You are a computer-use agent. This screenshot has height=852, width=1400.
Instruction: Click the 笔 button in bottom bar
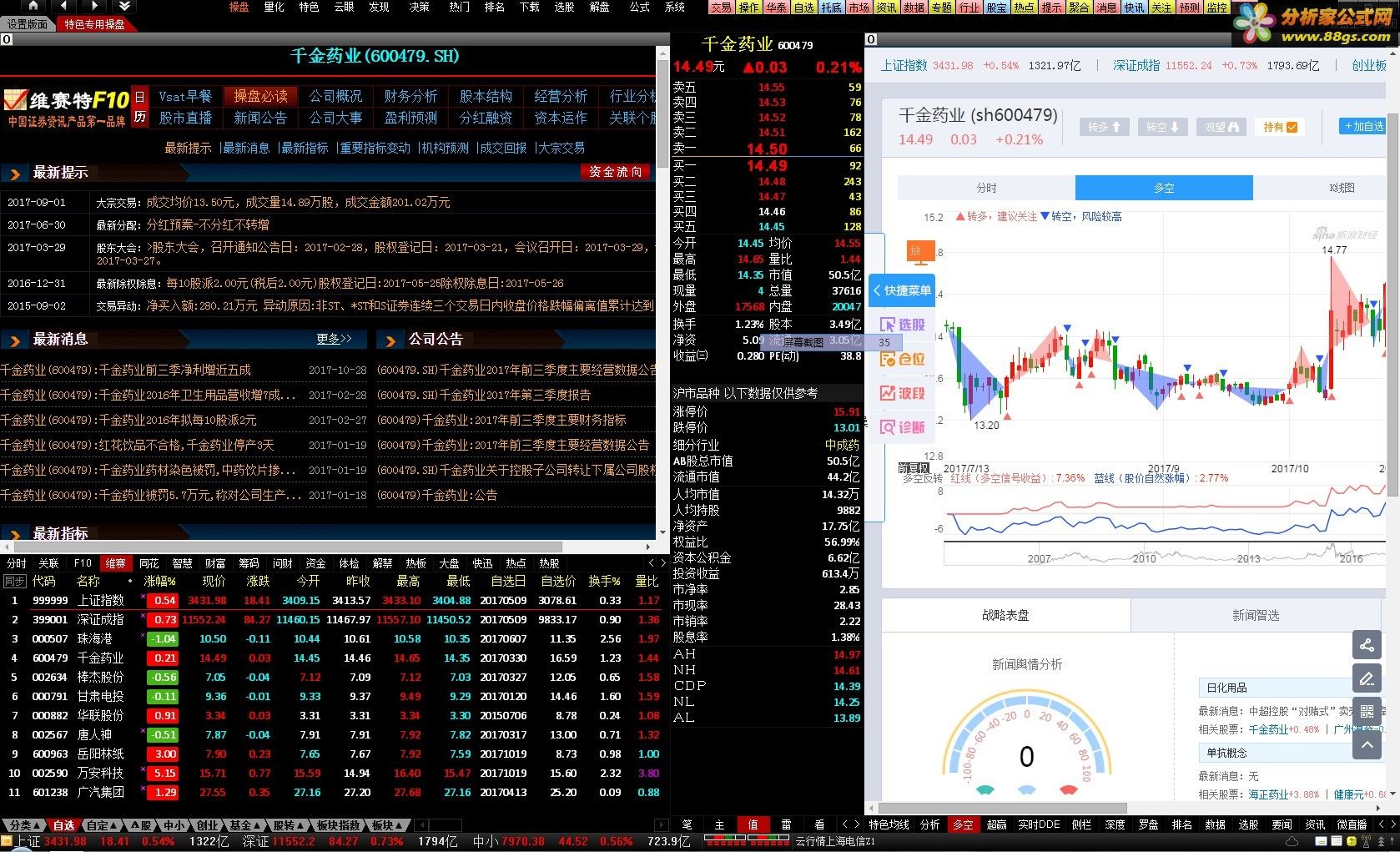tap(687, 824)
